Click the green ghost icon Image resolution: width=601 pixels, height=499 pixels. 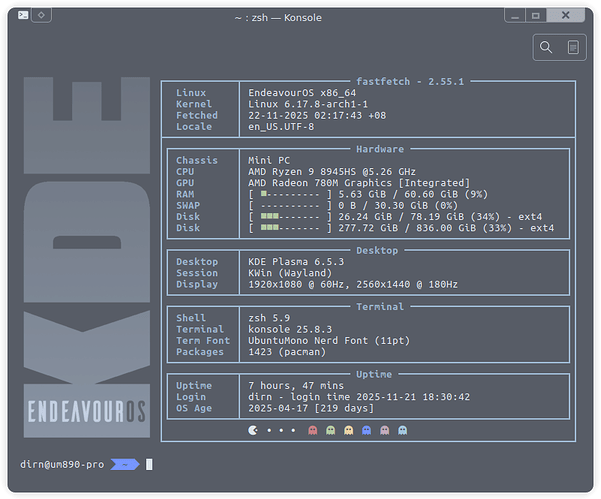[x=332, y=430]
